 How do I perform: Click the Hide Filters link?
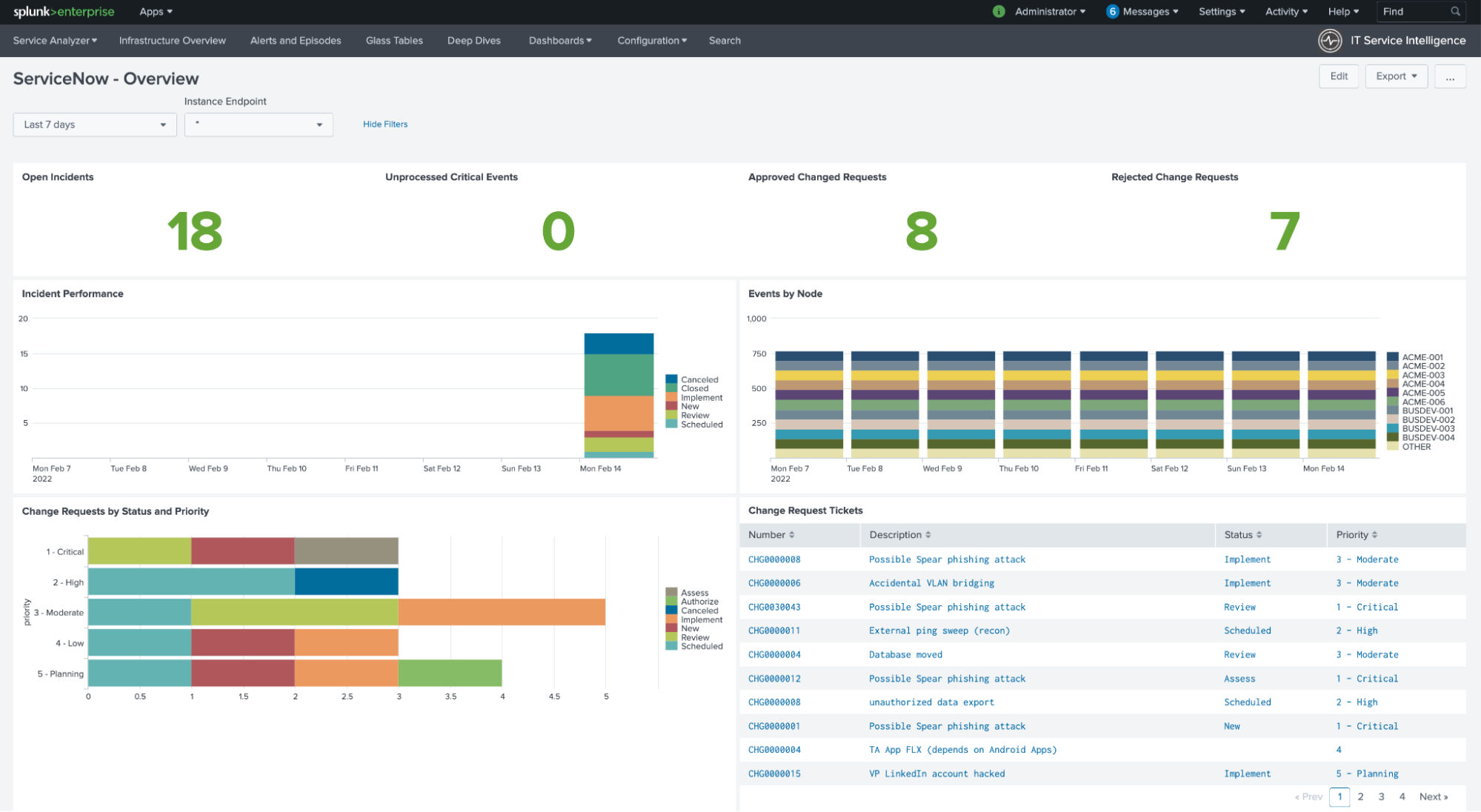[x=385, y=124]
